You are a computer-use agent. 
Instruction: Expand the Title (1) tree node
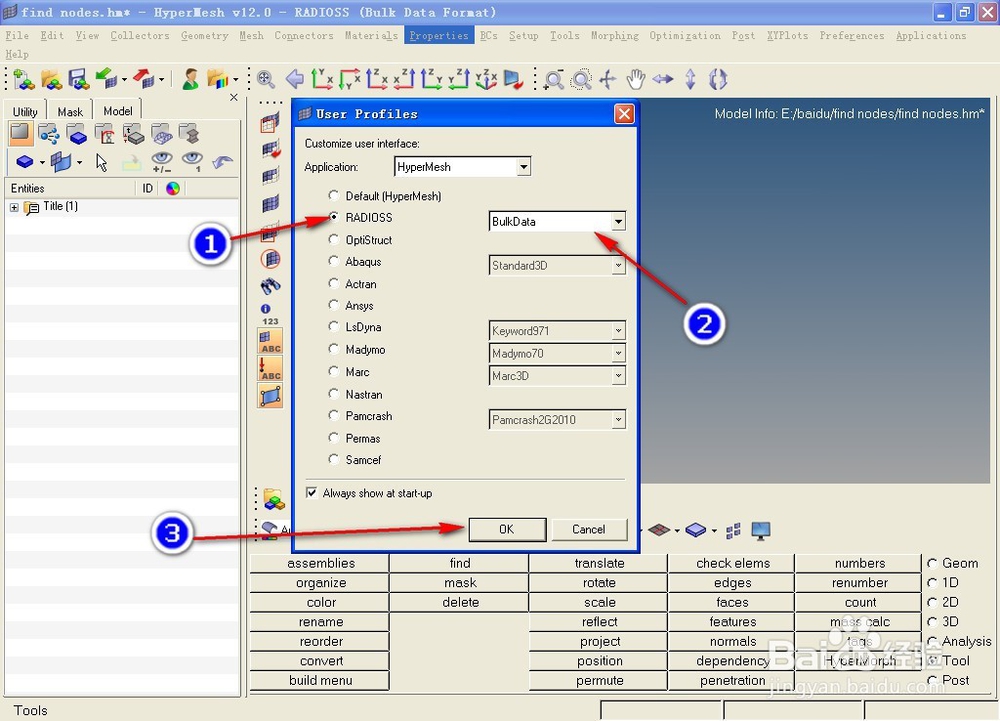tap(14, 207)
